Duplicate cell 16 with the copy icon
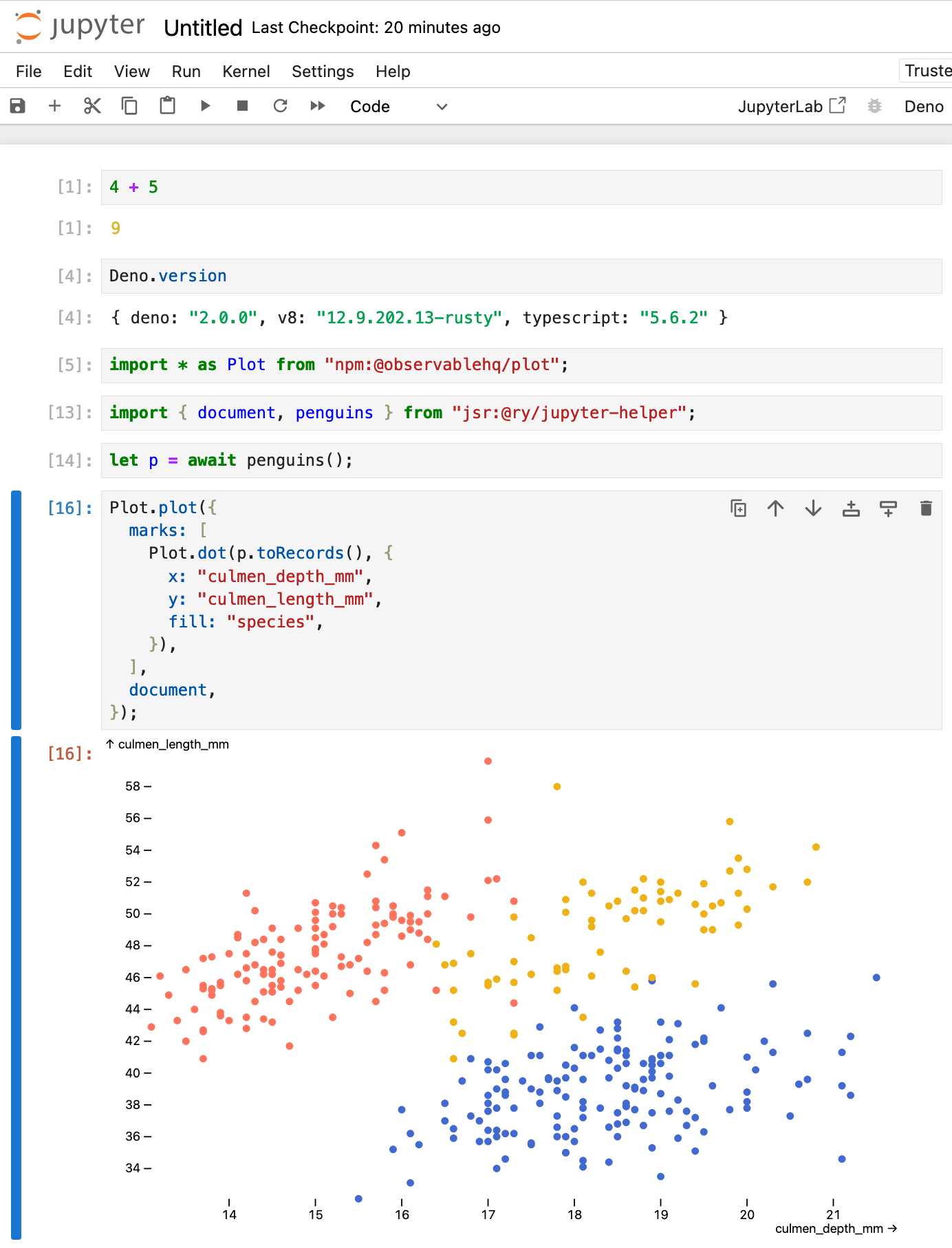The image size is (952, 1248). click(x=738, y=508)
